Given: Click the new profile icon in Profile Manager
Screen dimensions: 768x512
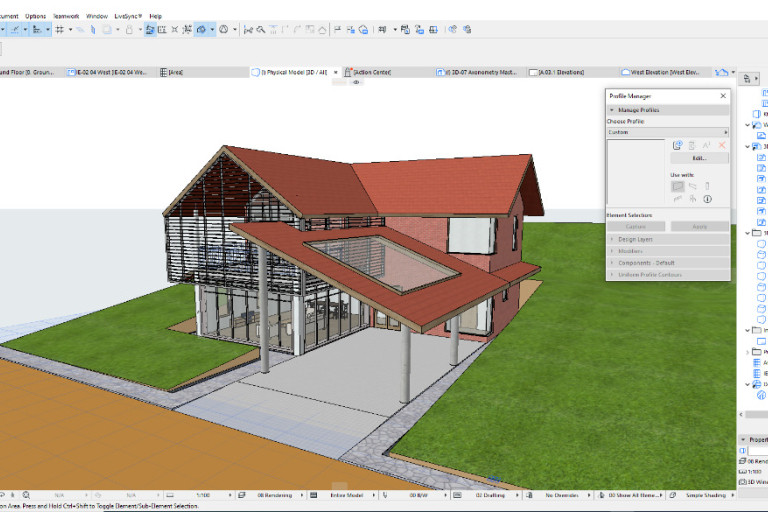Looking at the screenshot, I should [x=677, y=145].
